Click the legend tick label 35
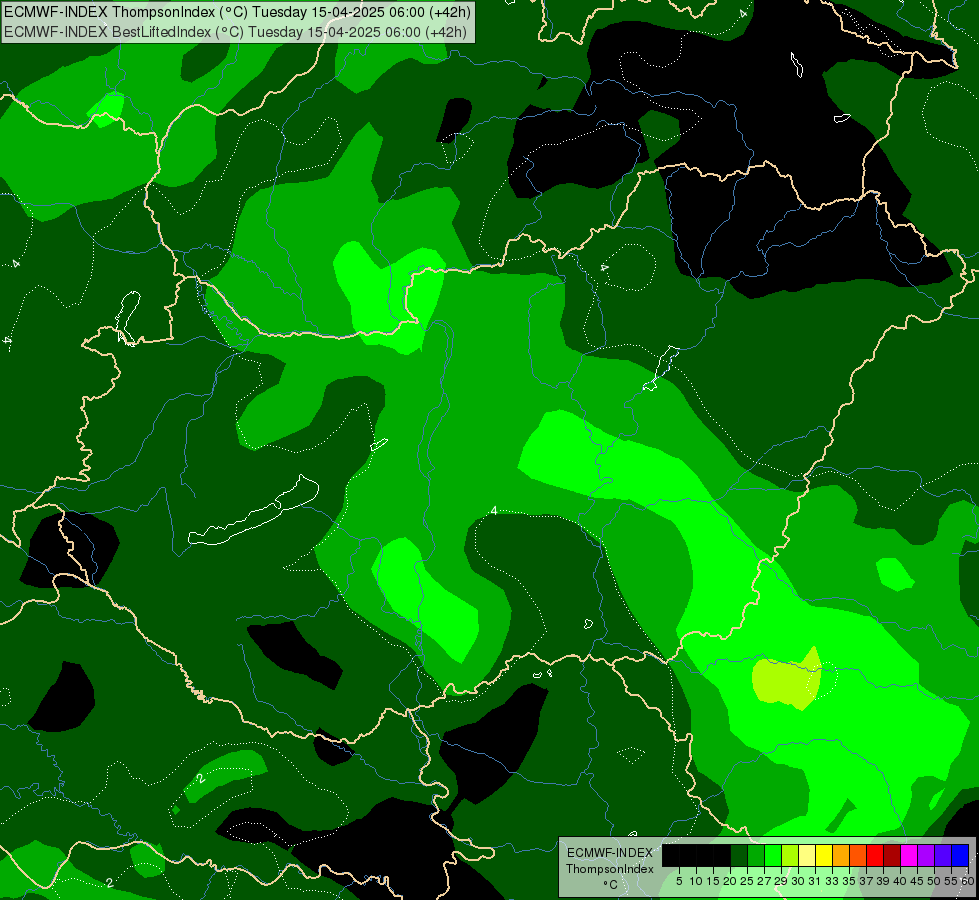Image resolution: width=979 pixels, height=900 pixels. coord(849,881)
